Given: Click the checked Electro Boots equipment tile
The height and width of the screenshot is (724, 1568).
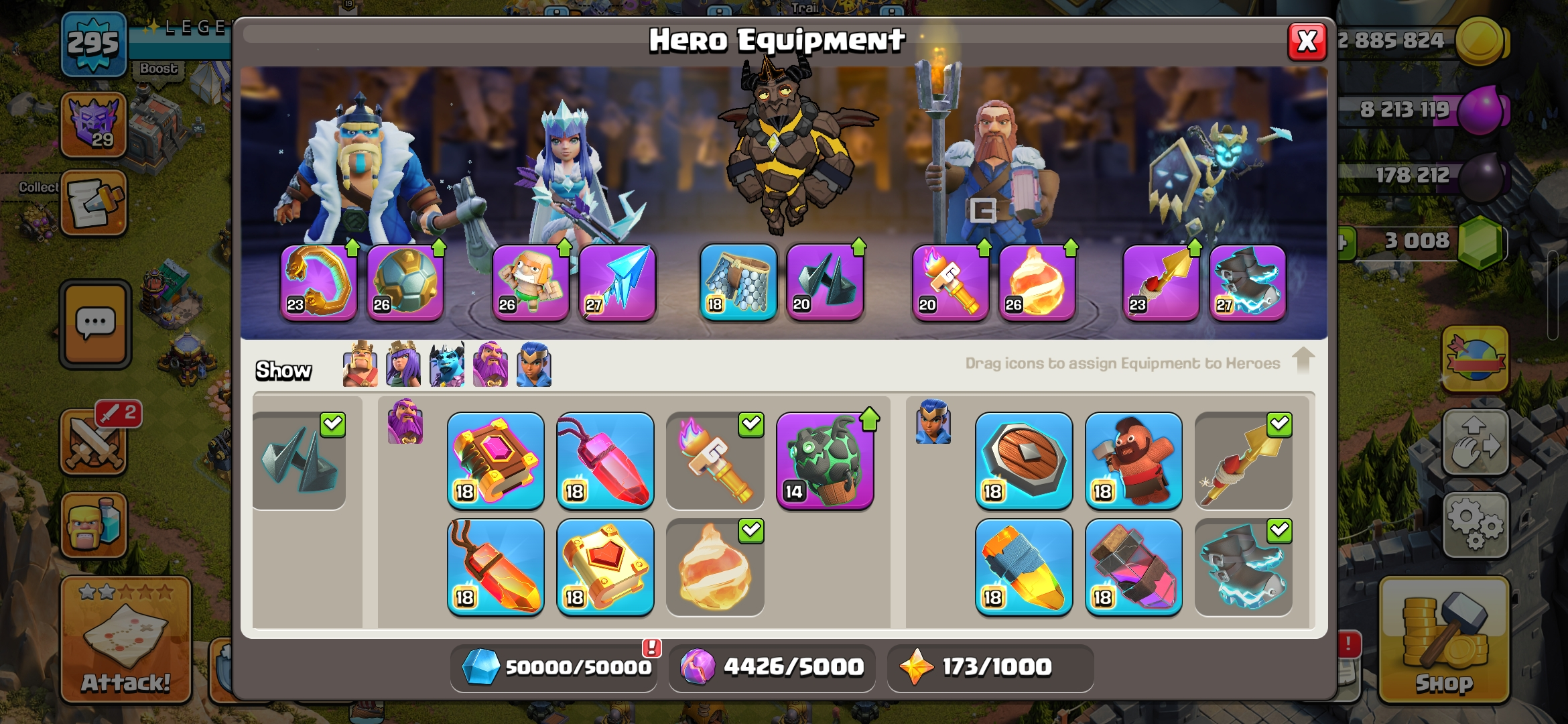Looking at the screenshot, I should click(x=1243, y=567).
